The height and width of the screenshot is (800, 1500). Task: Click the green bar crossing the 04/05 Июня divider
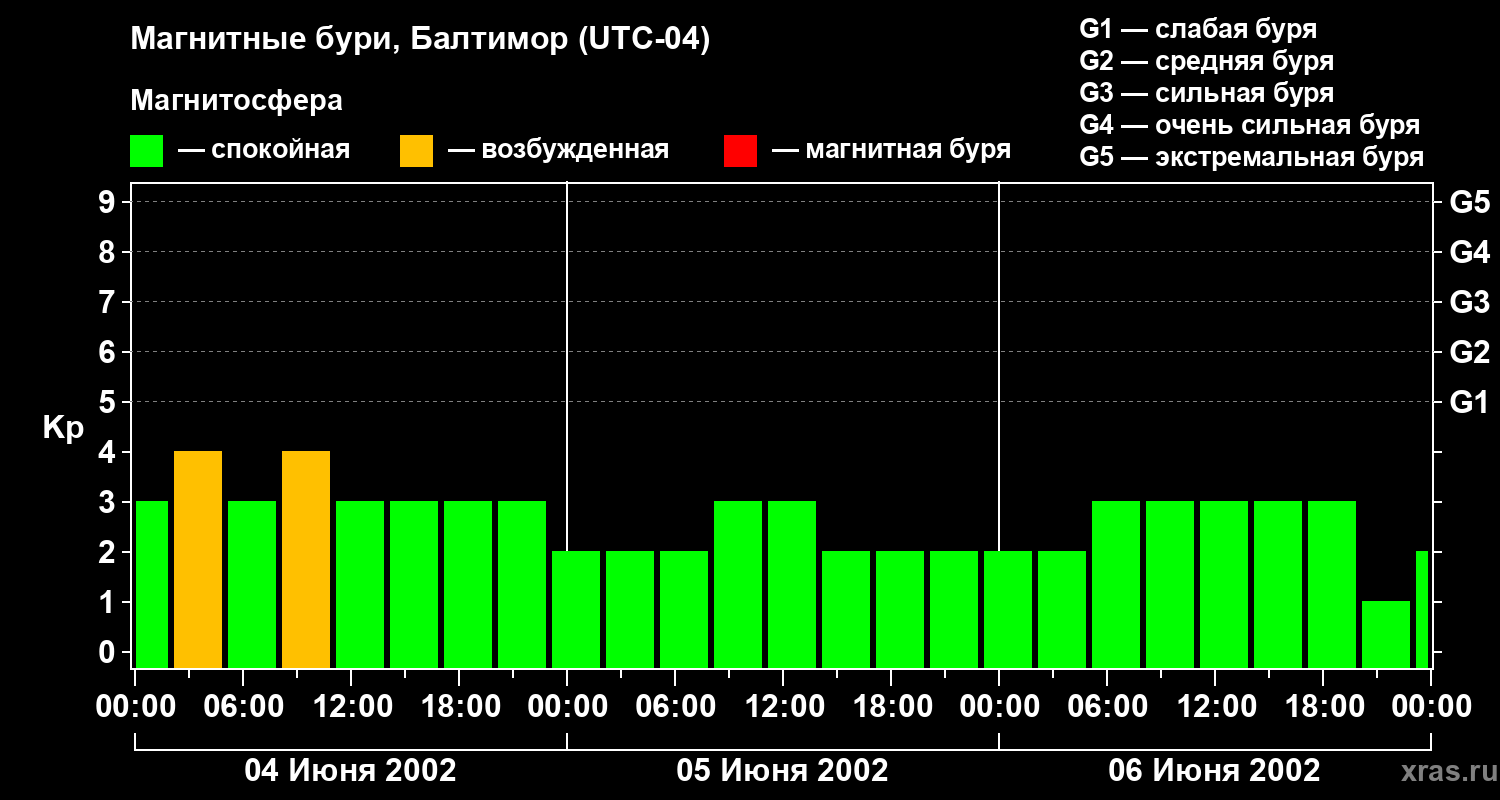pos(576,610)
